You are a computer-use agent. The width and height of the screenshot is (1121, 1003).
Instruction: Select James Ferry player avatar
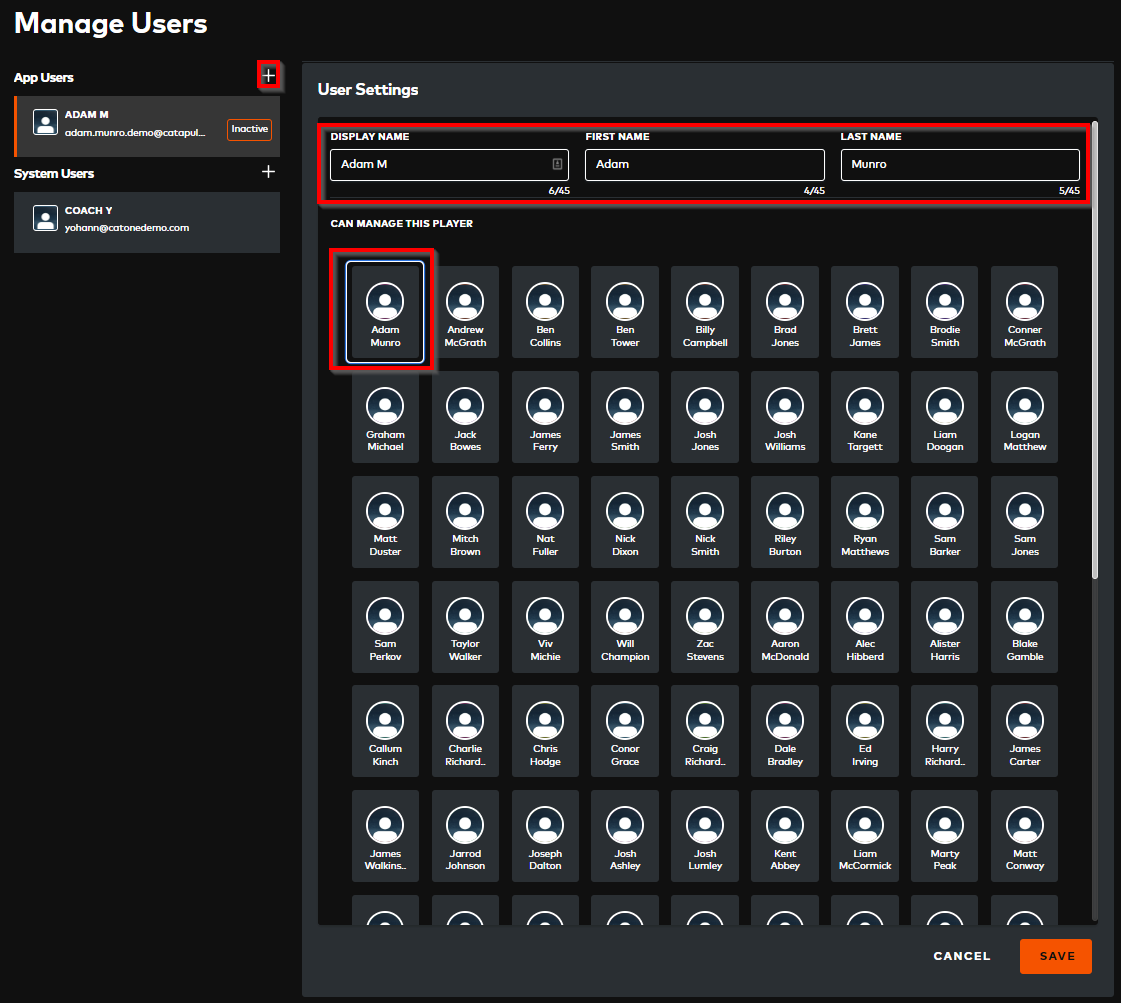[x=545, y=406]
